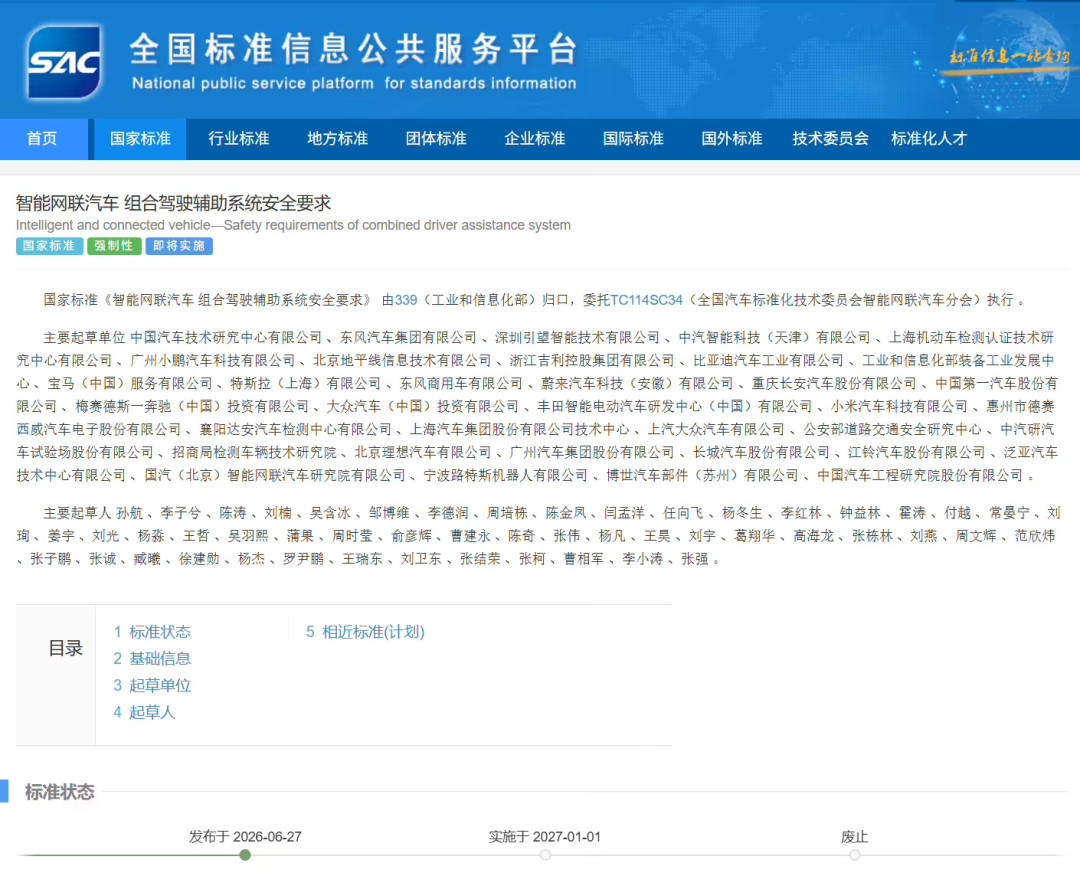The image size is (1080, 876).
Task: Click the 发布于 2026-06-27 label
Action: (x=245, y=837)
